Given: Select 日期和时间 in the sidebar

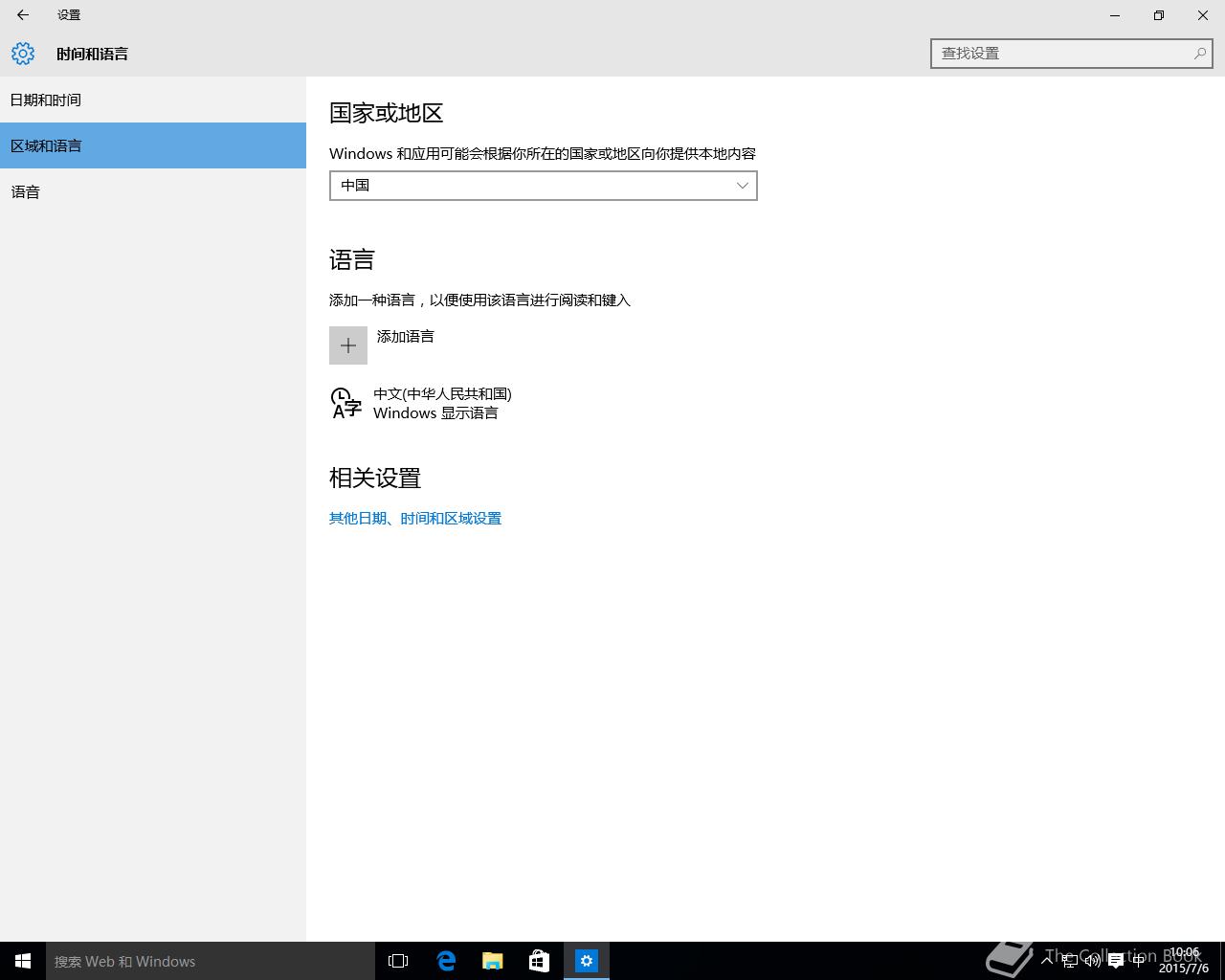Looking at the screenshot, I should (153, 100).
